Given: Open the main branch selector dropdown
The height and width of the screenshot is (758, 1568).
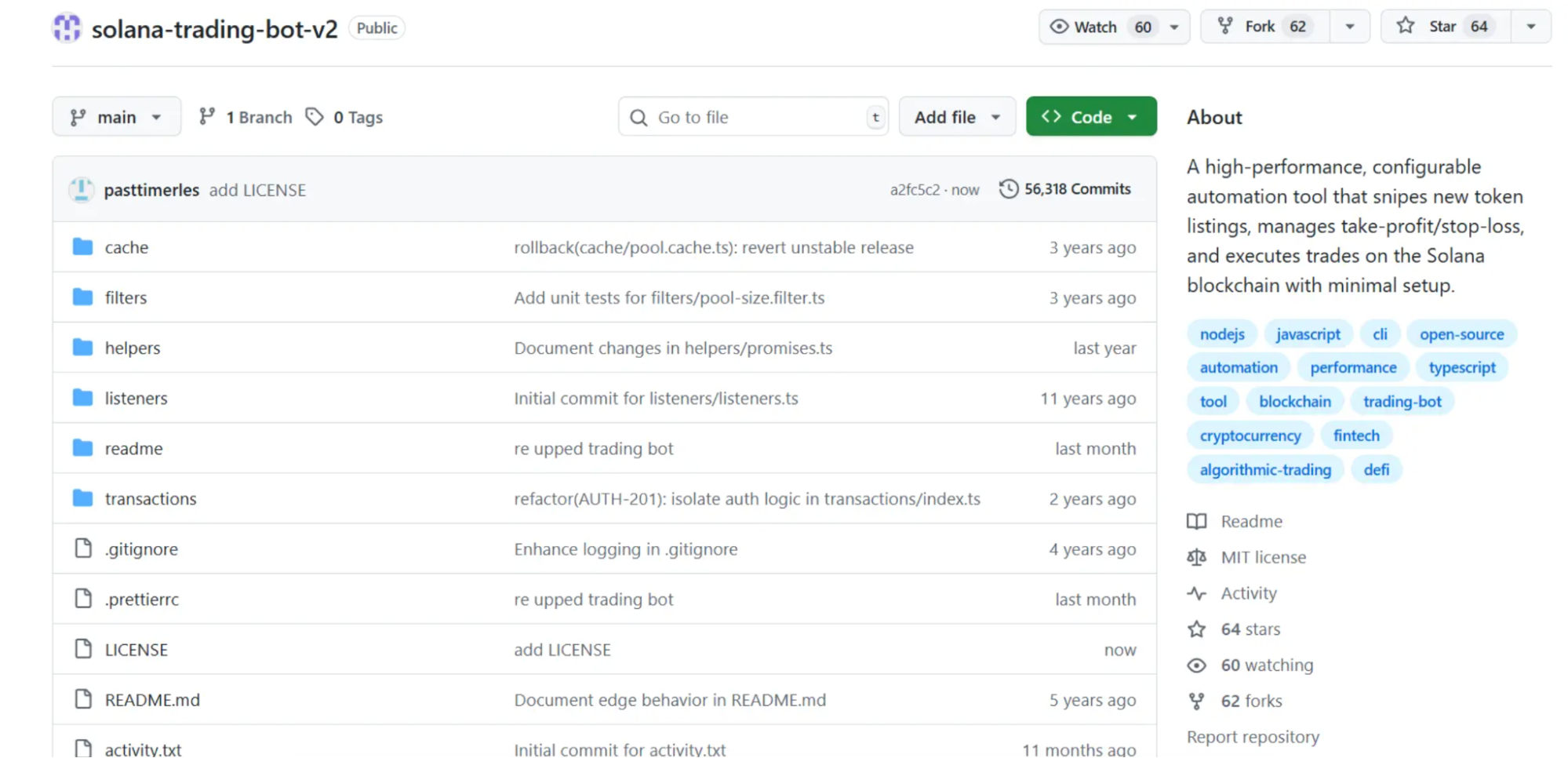Looking at the screenshot, I should (117, 117).
